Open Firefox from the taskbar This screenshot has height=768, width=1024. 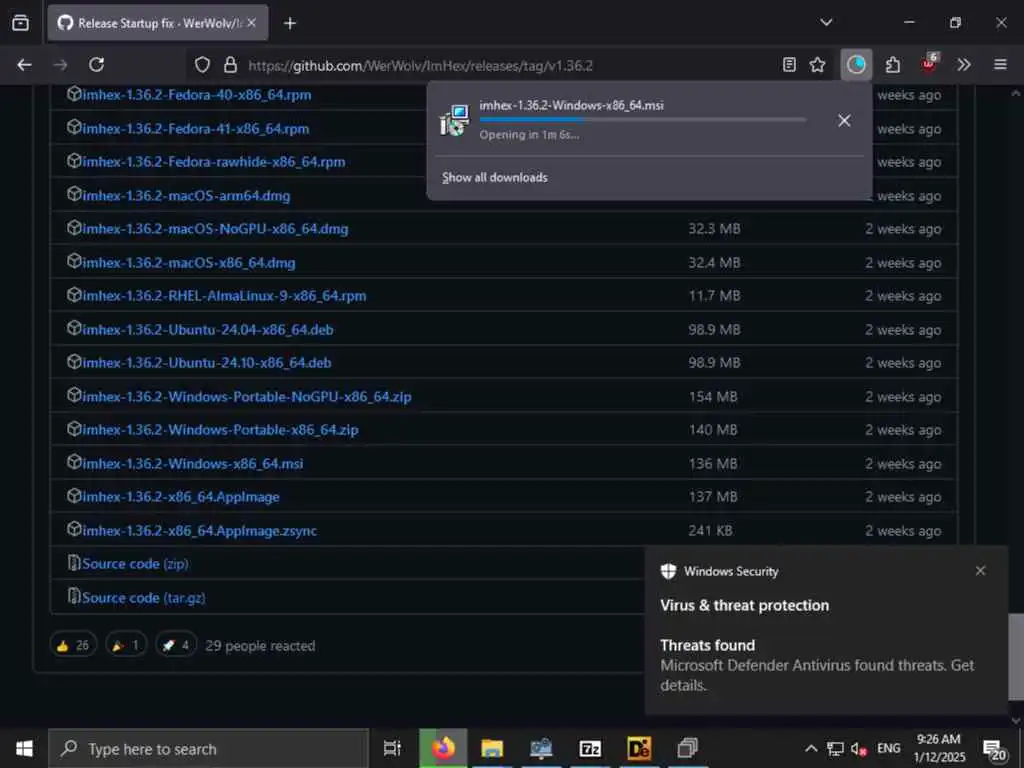[x=443, y=748]
